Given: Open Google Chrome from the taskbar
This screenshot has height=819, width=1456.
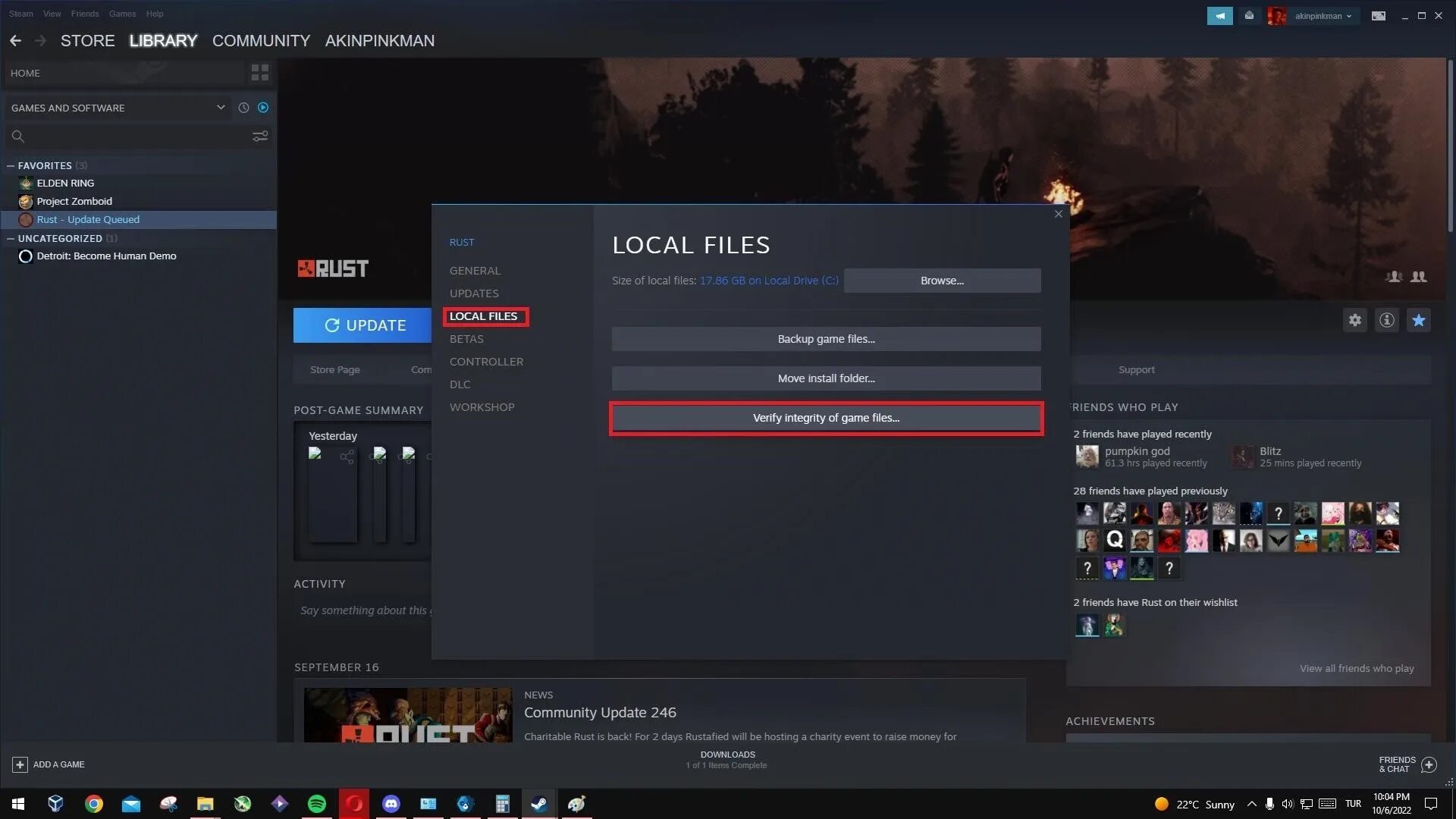Looking at the screenshot, I should tap(94, 804).
